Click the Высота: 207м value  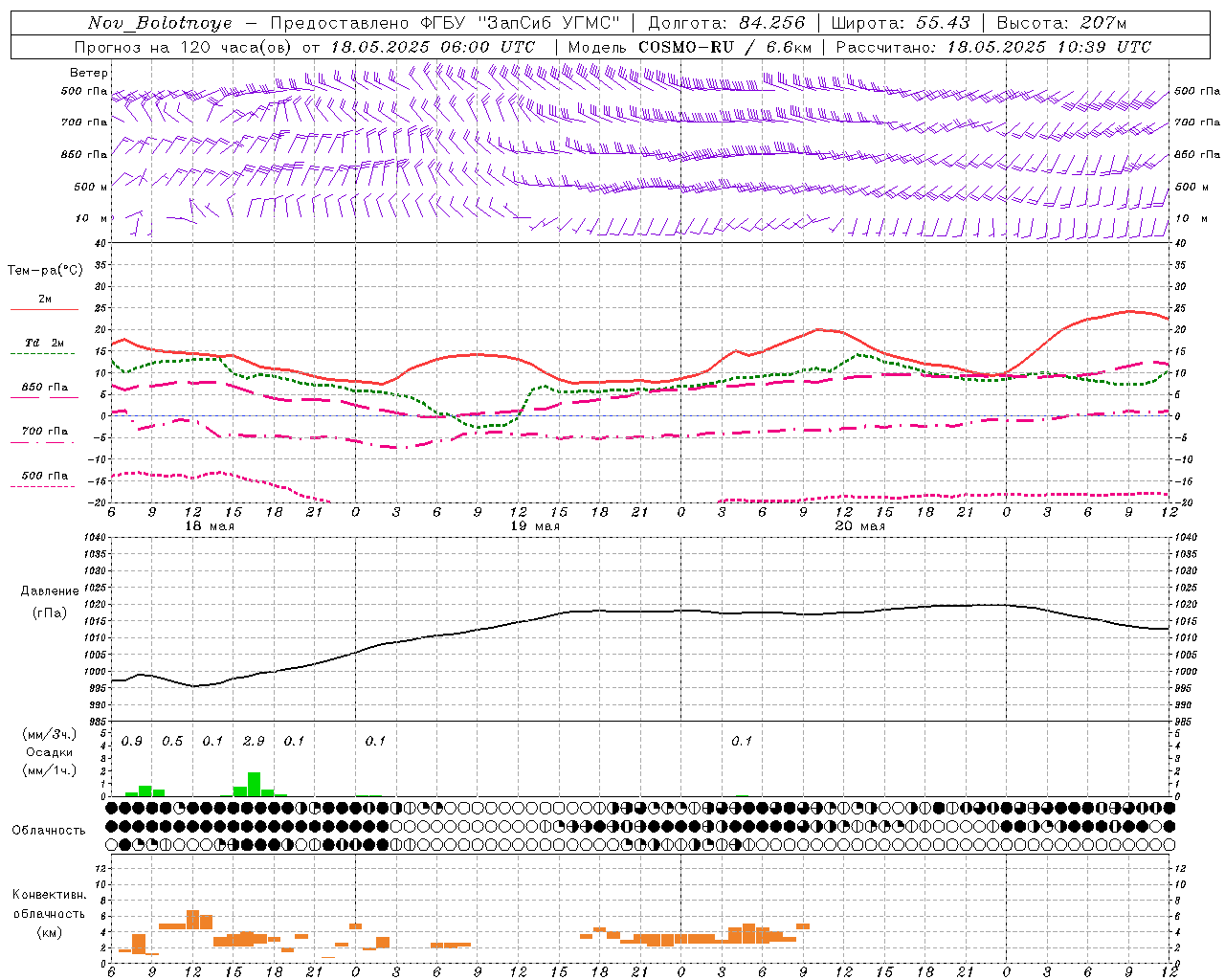point(1061,23)
